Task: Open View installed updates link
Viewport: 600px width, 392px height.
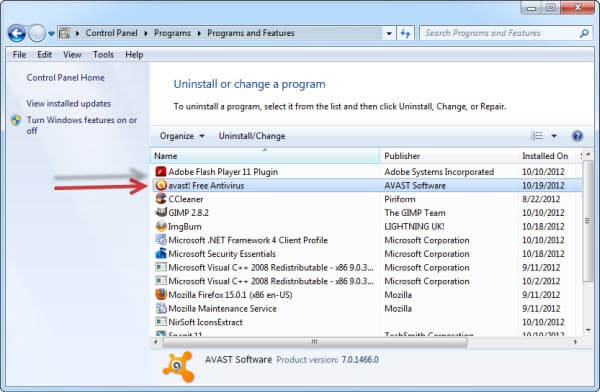Action: point(69,103)
